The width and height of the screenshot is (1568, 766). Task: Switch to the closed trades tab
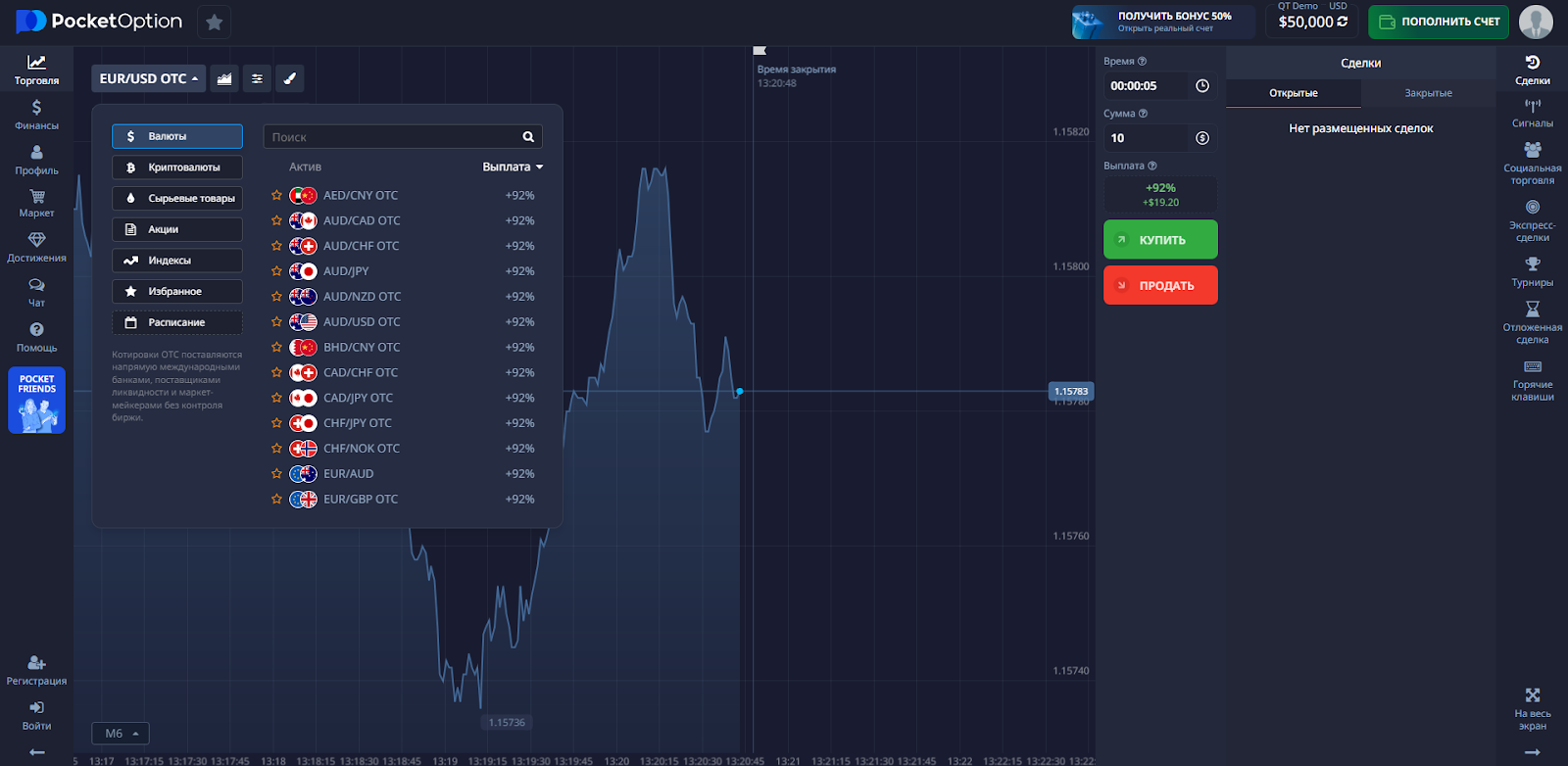pos(1428,93)
